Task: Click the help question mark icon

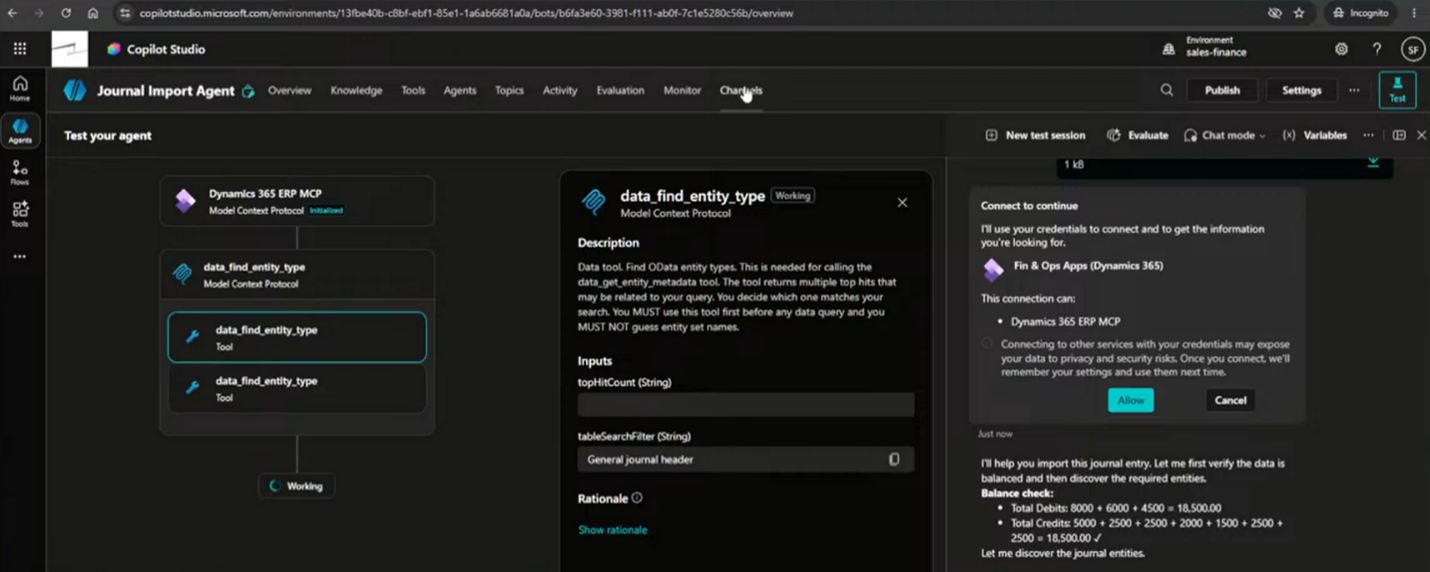Action: (x=1377, y=49)
